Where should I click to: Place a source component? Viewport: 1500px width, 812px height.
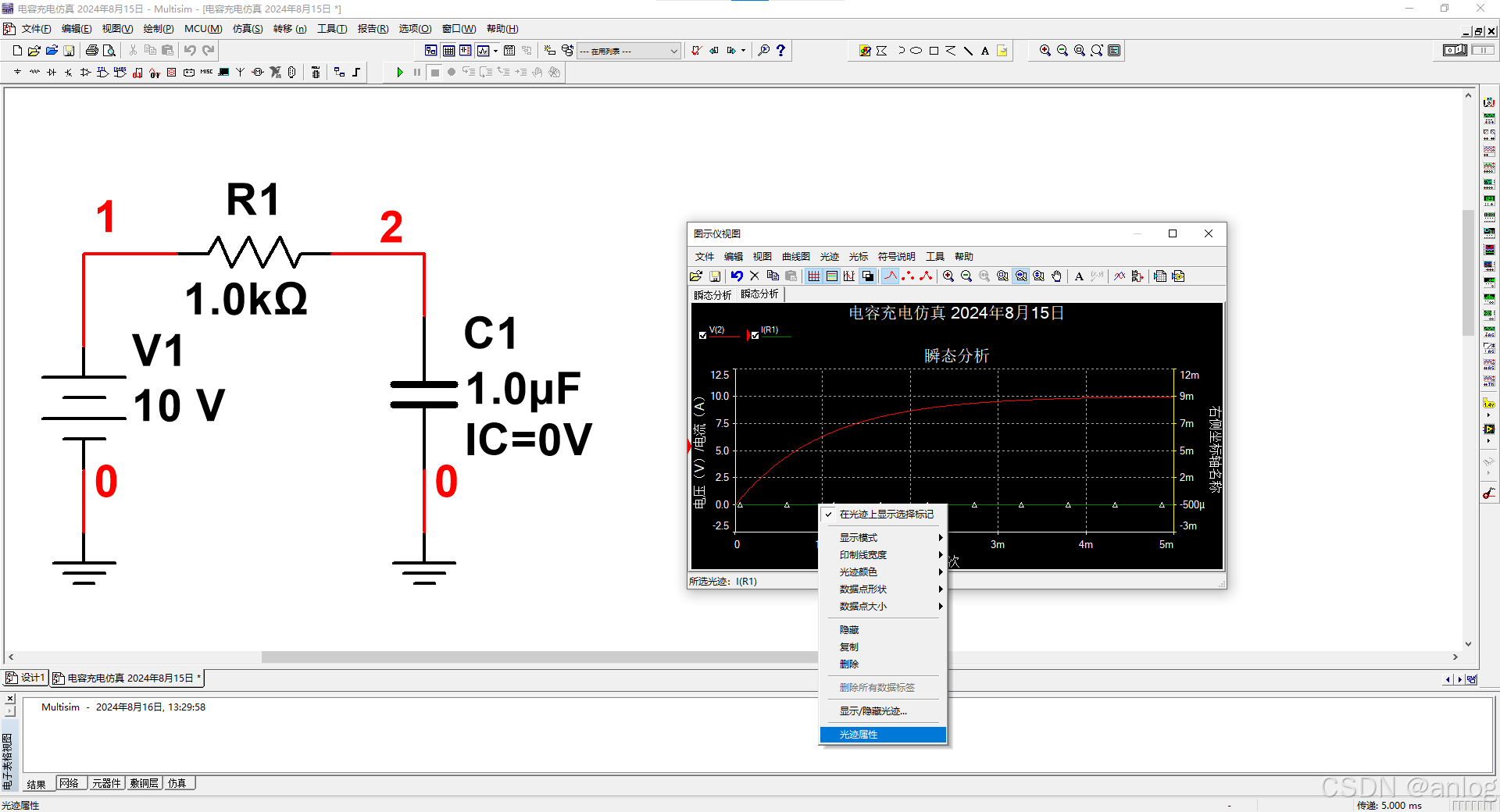(x=17, y=73)
